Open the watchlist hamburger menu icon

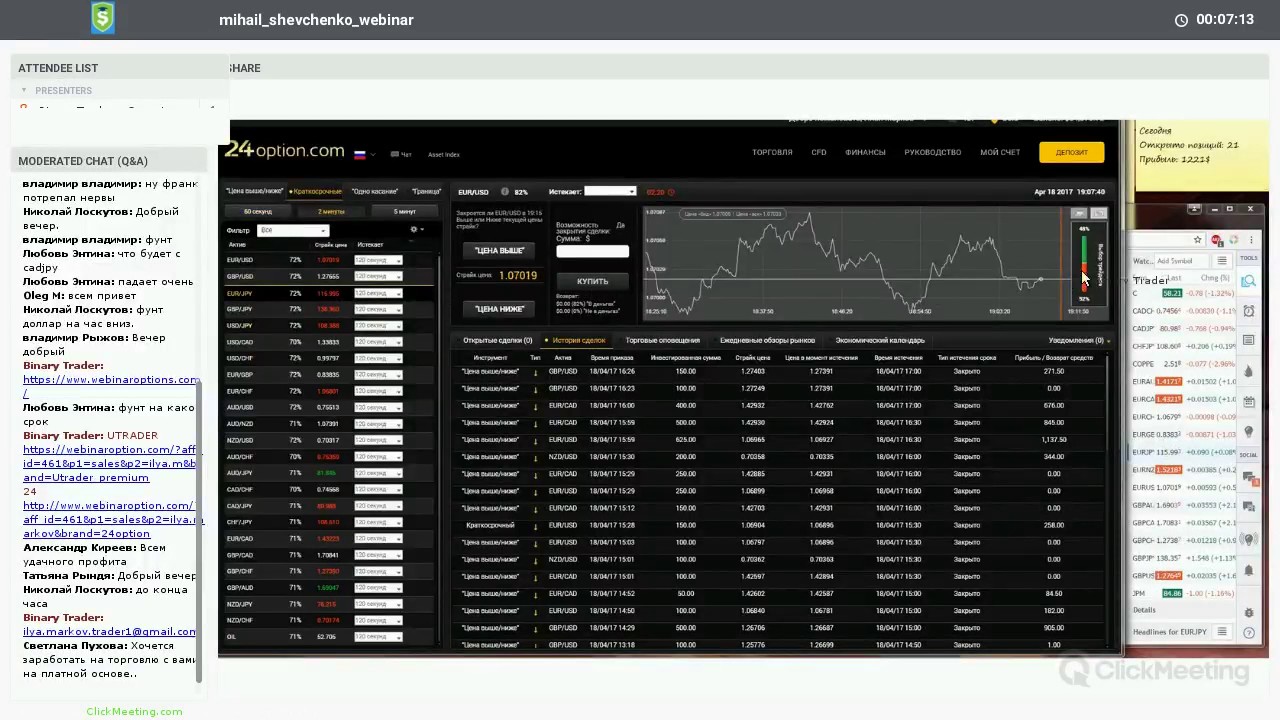(1221, 261)
